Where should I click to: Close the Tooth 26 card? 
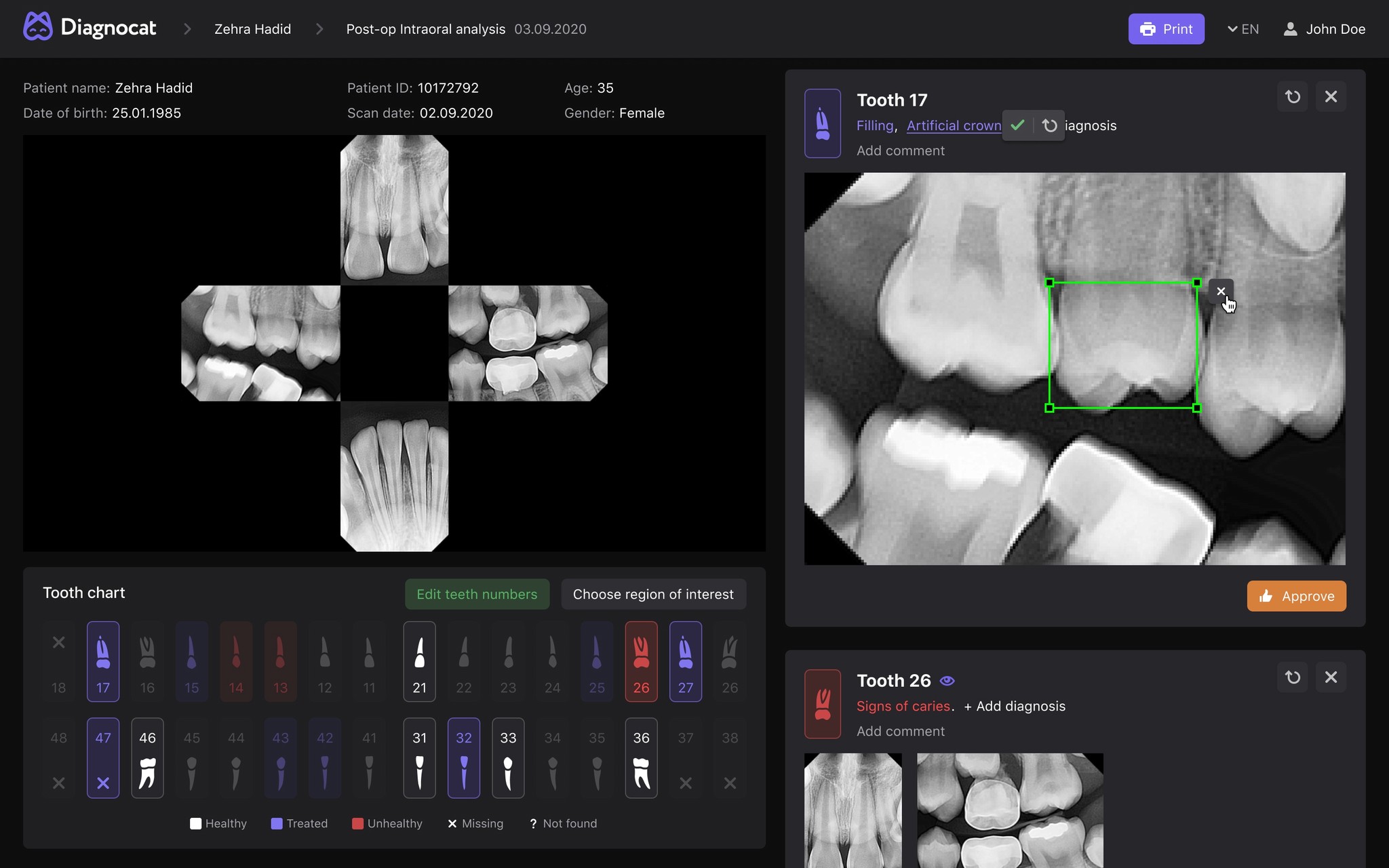point(1331,677)
